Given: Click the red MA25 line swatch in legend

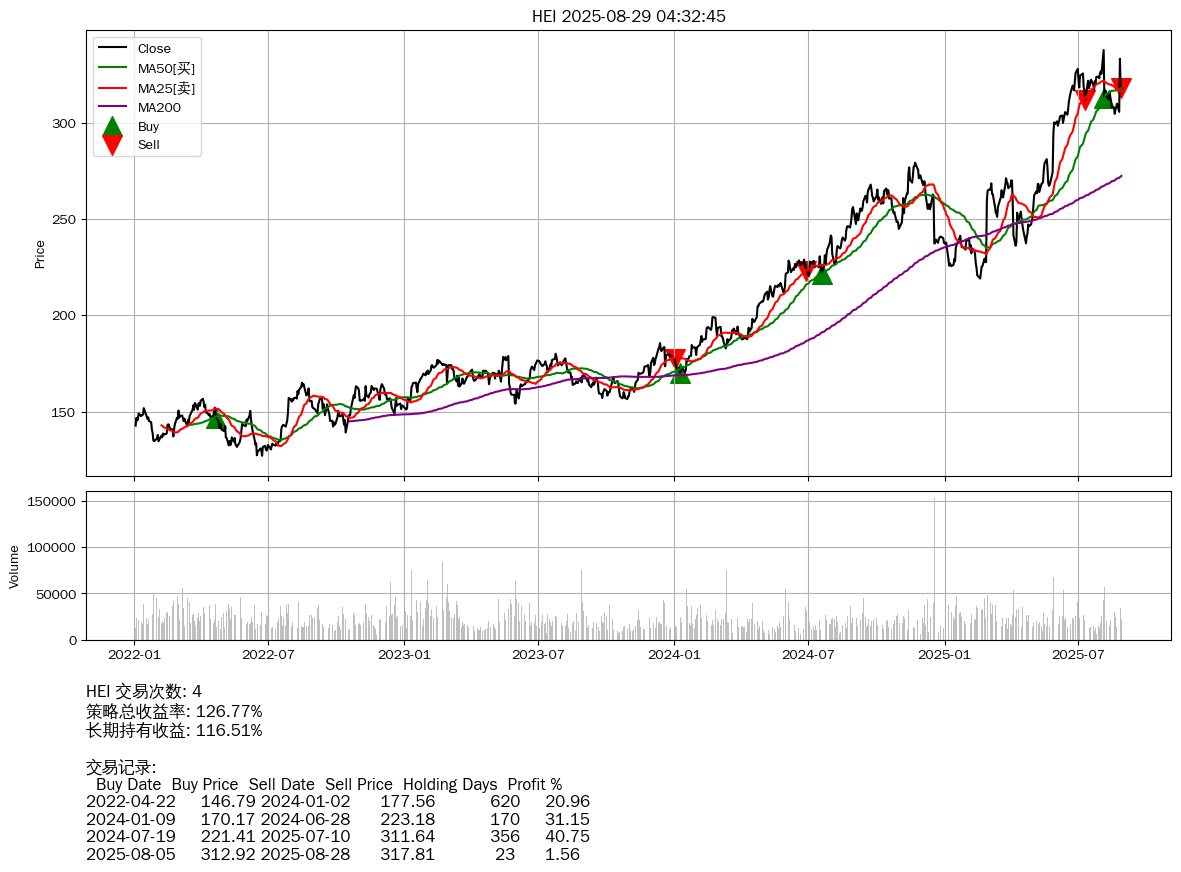Looking at the screenshot, I should point(112,88).
